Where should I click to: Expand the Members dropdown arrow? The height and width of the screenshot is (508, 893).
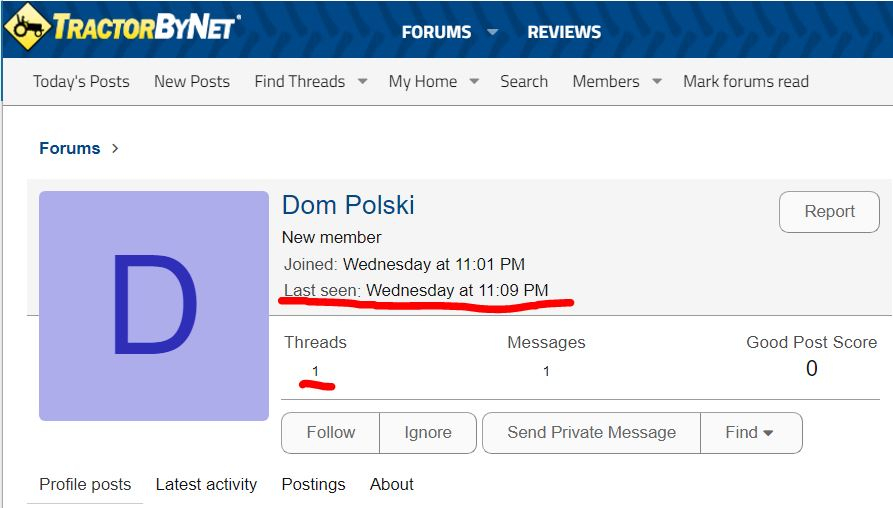click(x=657, y=81)
